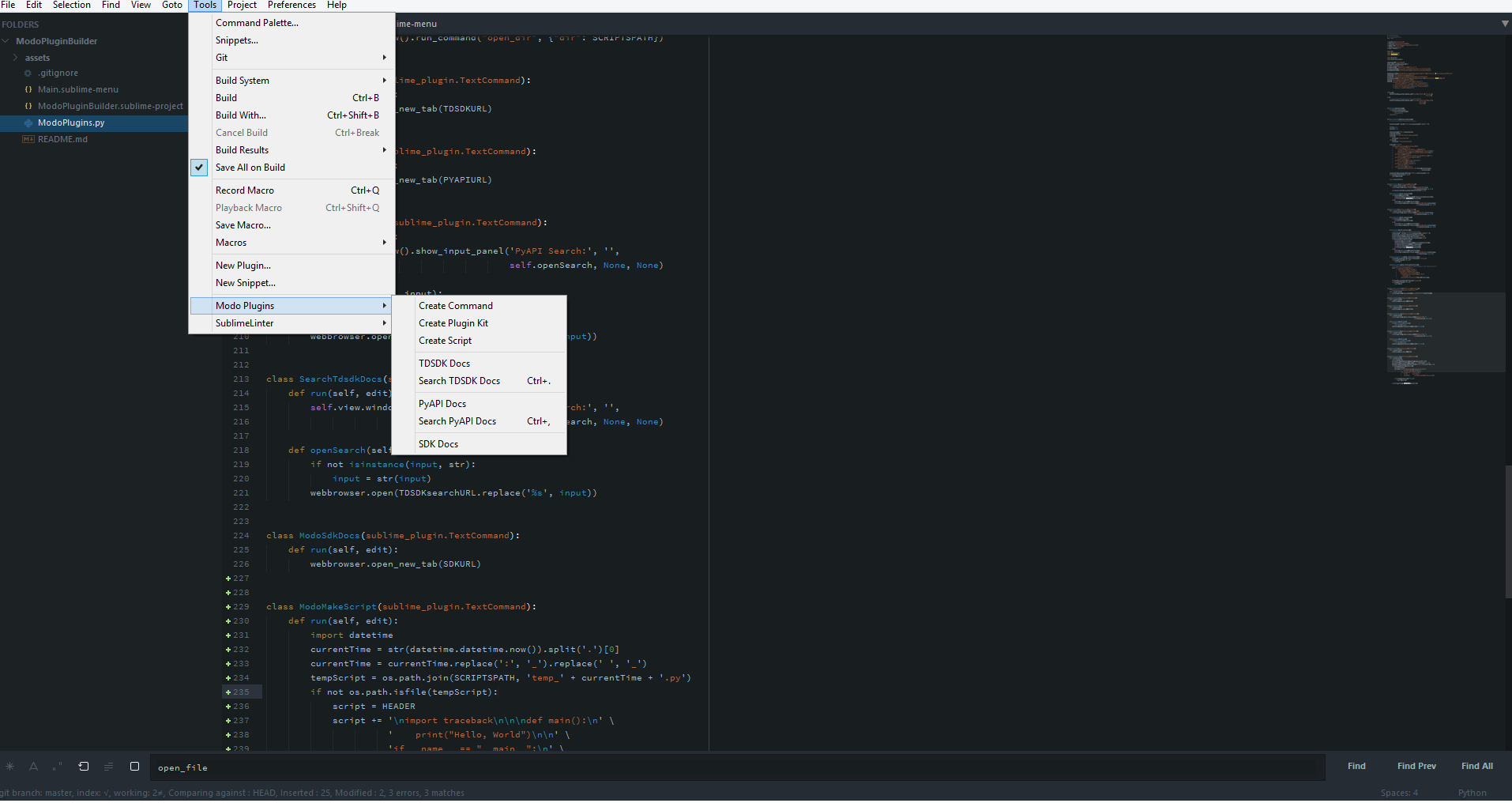
Task: Click the Find button
Action: (1356, 766)
